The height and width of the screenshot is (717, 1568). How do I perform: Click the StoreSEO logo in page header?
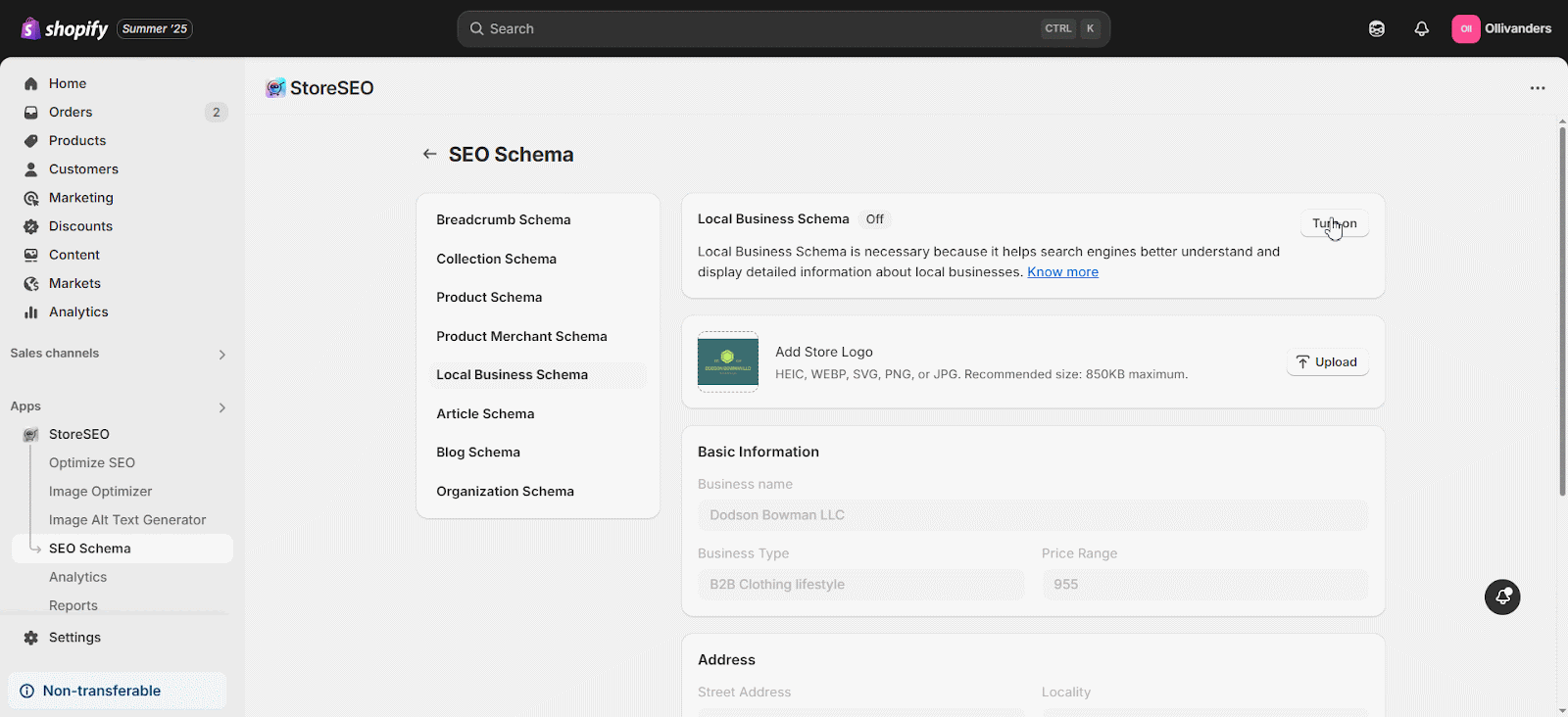pyautogui.click(x=275, y=88)
